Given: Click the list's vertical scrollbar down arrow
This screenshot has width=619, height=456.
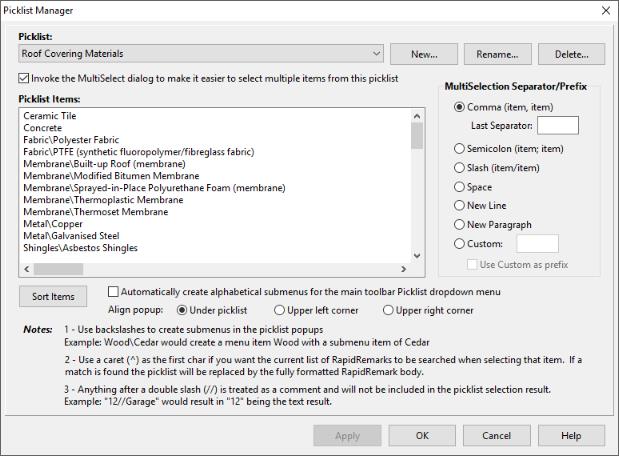Looking at the screenshot, I should (417, 254).
